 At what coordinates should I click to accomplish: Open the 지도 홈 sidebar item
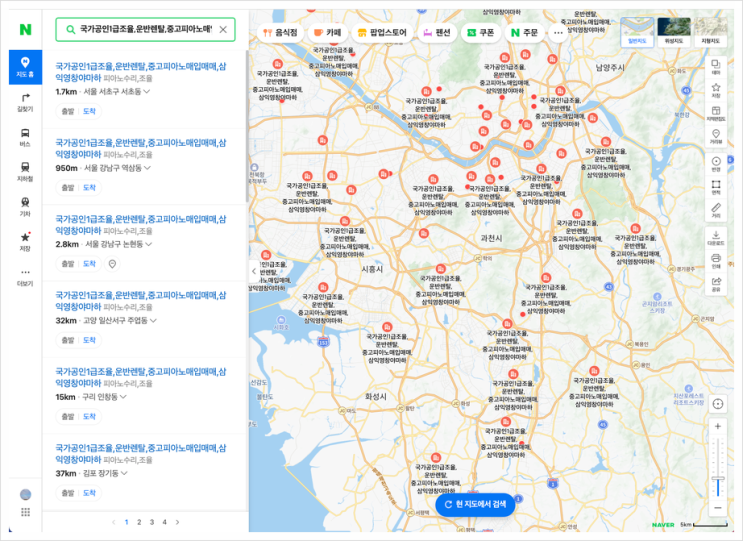25,67
